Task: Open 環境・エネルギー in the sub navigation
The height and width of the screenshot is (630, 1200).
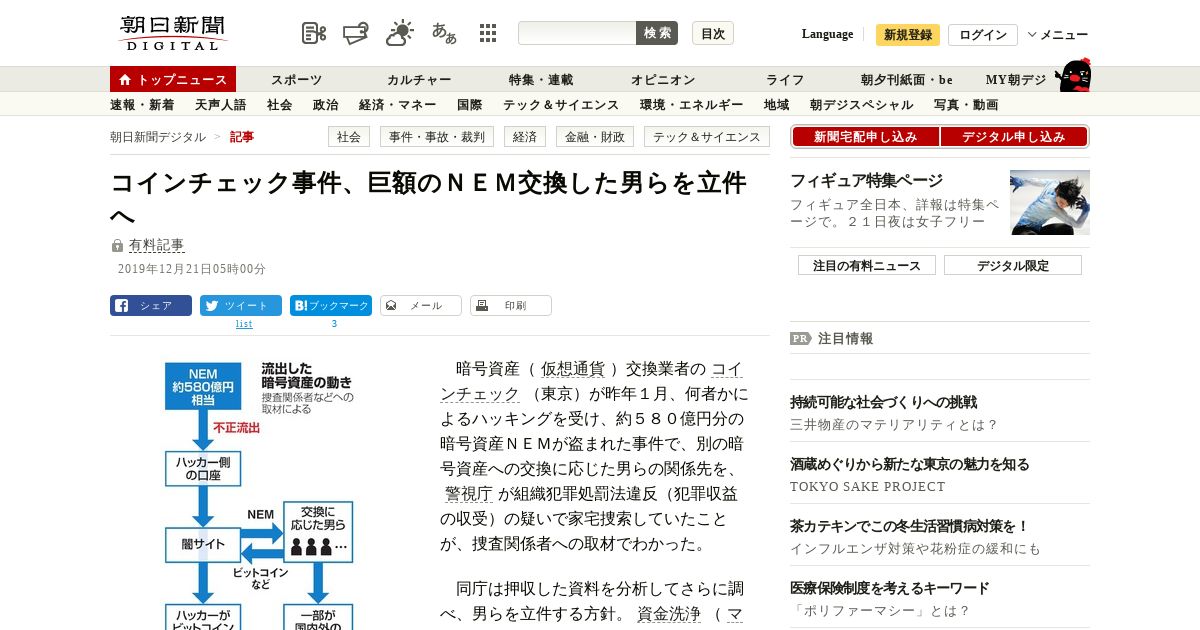Action: coord(692,105)
